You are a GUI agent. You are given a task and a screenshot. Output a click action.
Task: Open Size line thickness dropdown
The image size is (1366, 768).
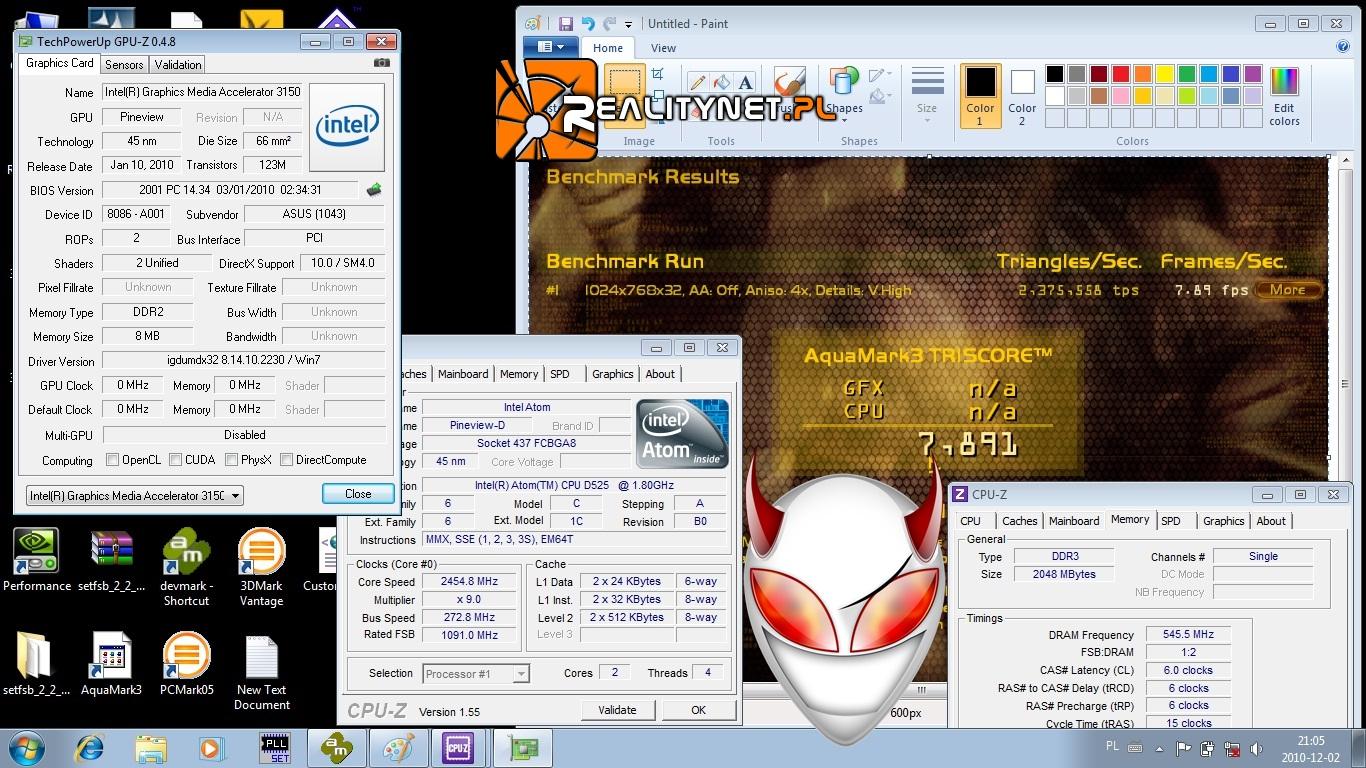[x=927, y=96]
